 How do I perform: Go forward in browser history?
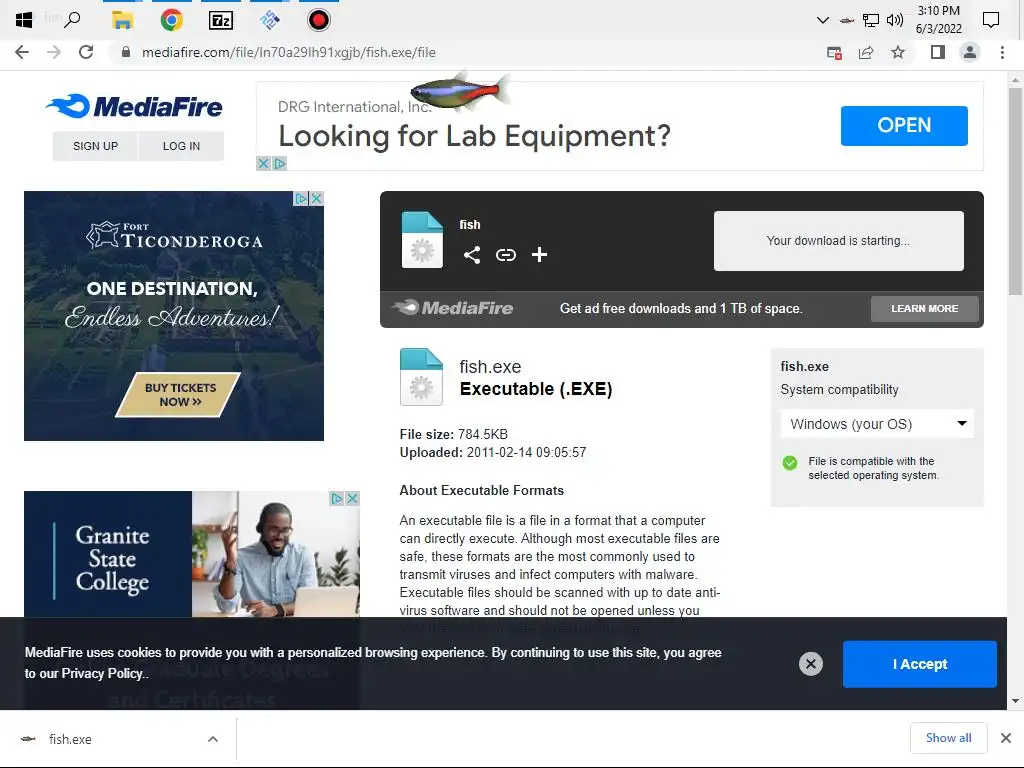[x=54, y=52]
